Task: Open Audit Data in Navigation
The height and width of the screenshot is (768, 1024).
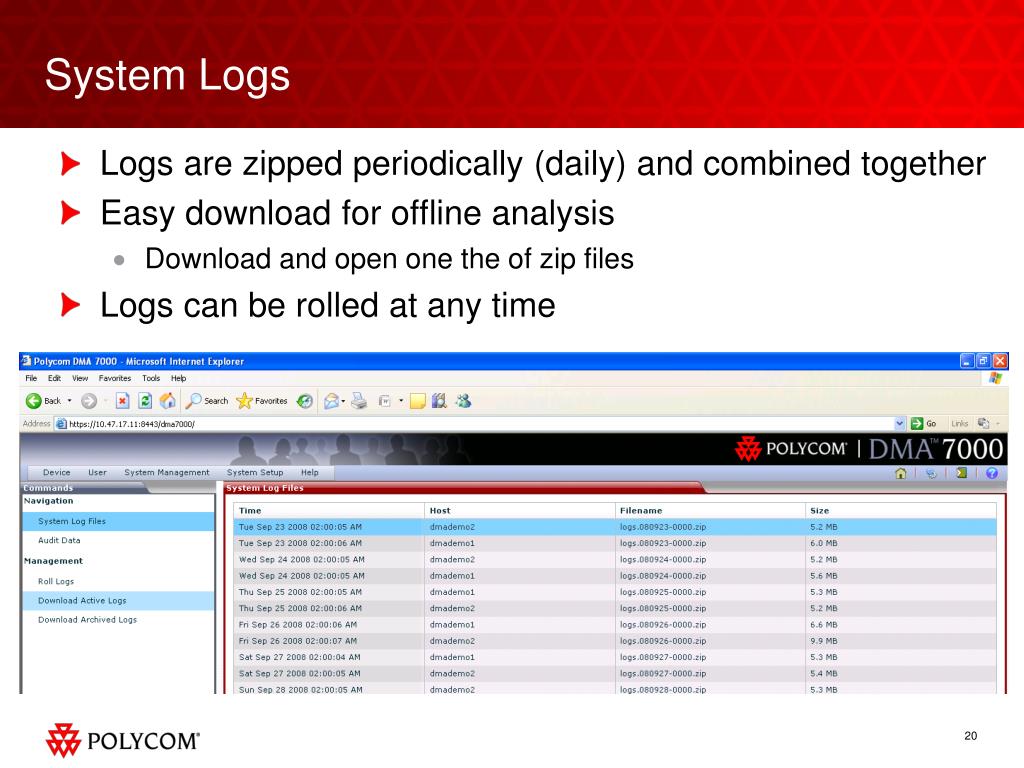Action: pyautogui.click(x=59, y=540)
